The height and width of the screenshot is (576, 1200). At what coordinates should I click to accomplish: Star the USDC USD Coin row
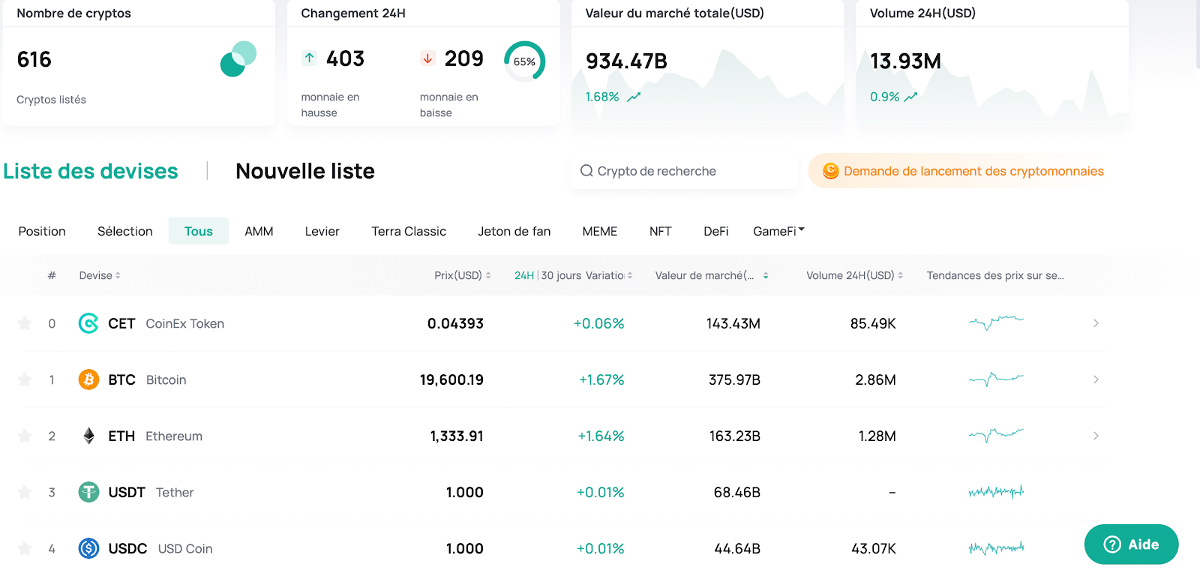24,548
